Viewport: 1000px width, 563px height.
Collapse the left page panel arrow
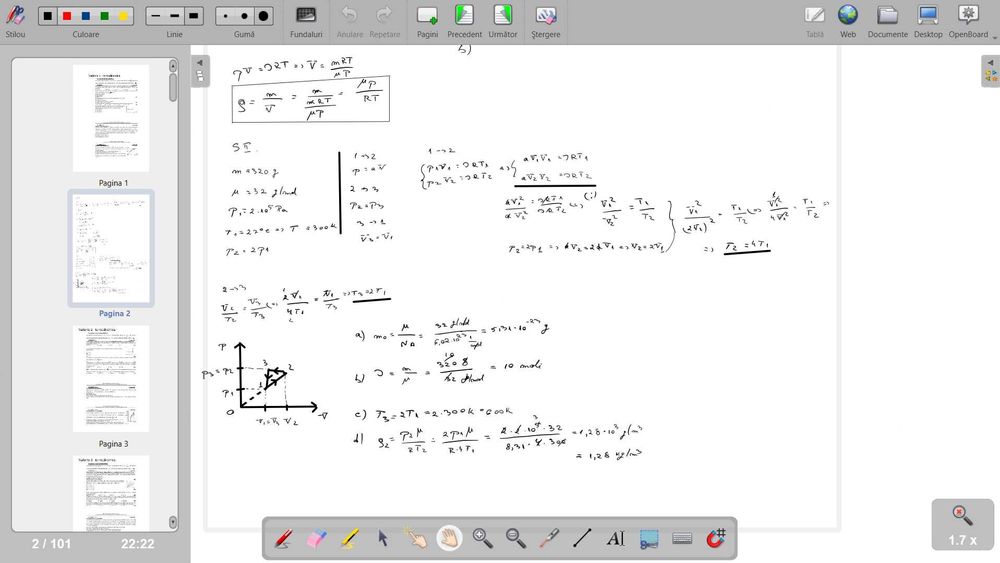pos(200,62)
